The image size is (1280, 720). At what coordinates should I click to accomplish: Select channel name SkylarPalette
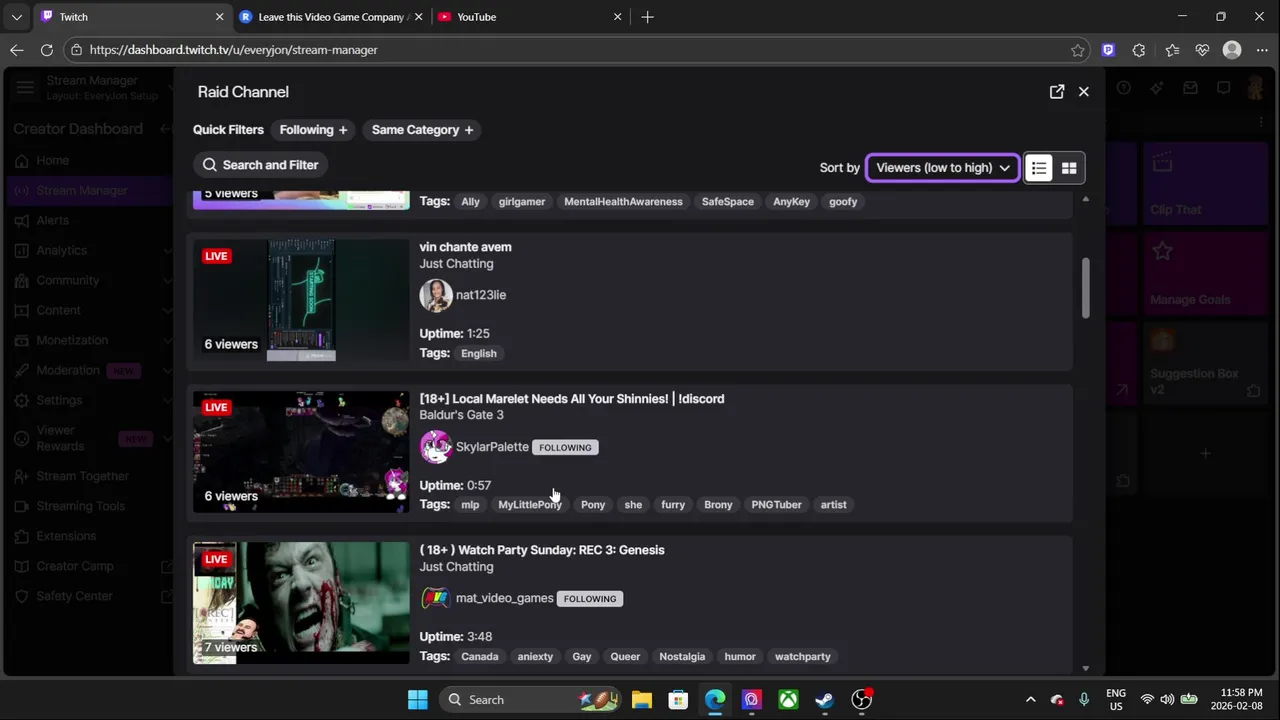[x=492, y=447]
